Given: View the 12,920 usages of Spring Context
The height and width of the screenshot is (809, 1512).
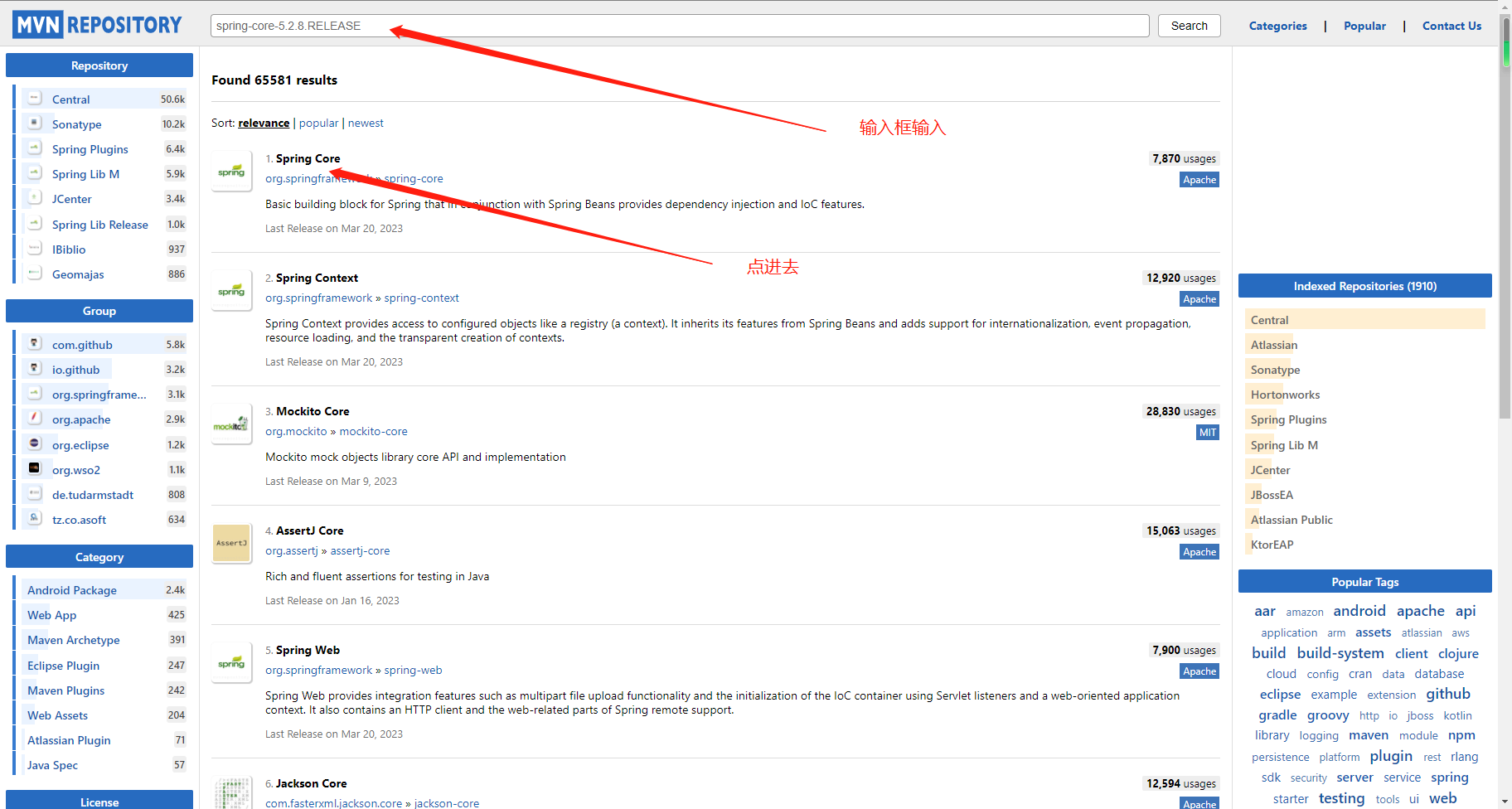Looking at the screenshot, I should [x=1180, y=278].
